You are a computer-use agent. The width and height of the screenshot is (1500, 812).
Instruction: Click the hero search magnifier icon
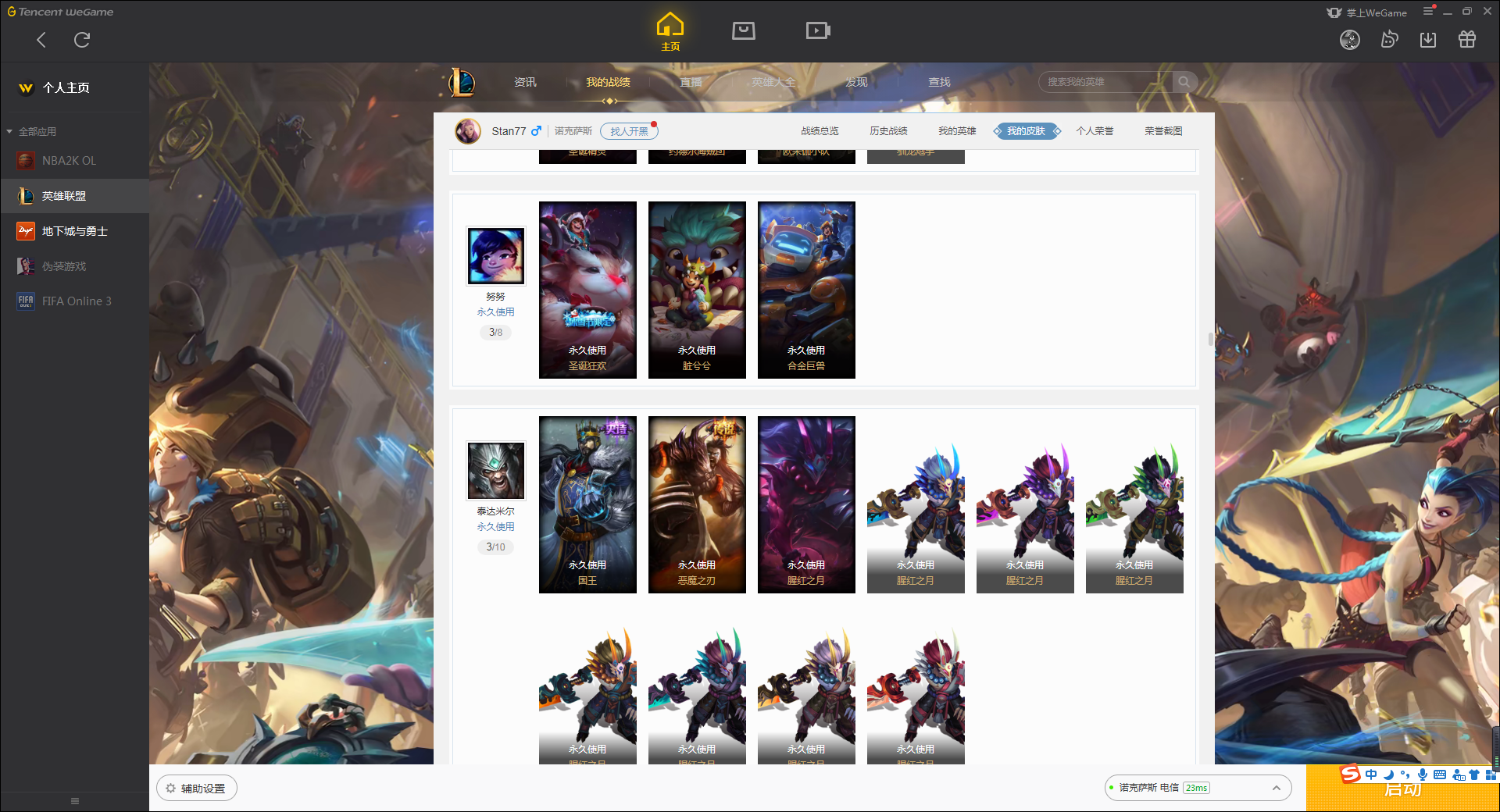click(x=1184, y=82)
